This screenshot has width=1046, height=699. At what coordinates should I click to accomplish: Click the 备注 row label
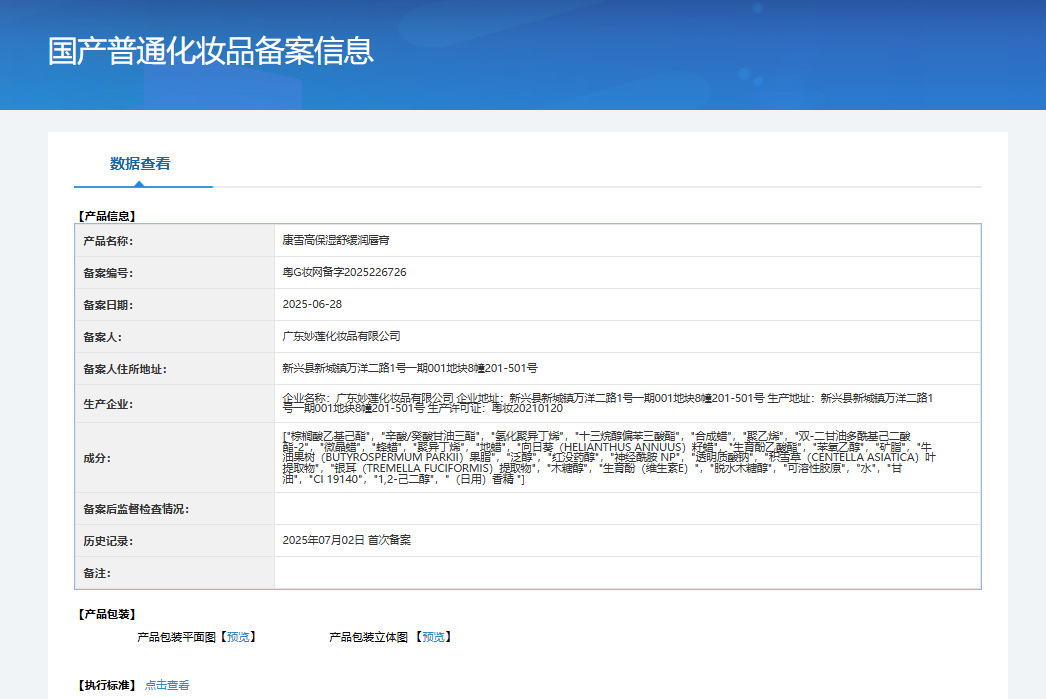tap(97, 573)
